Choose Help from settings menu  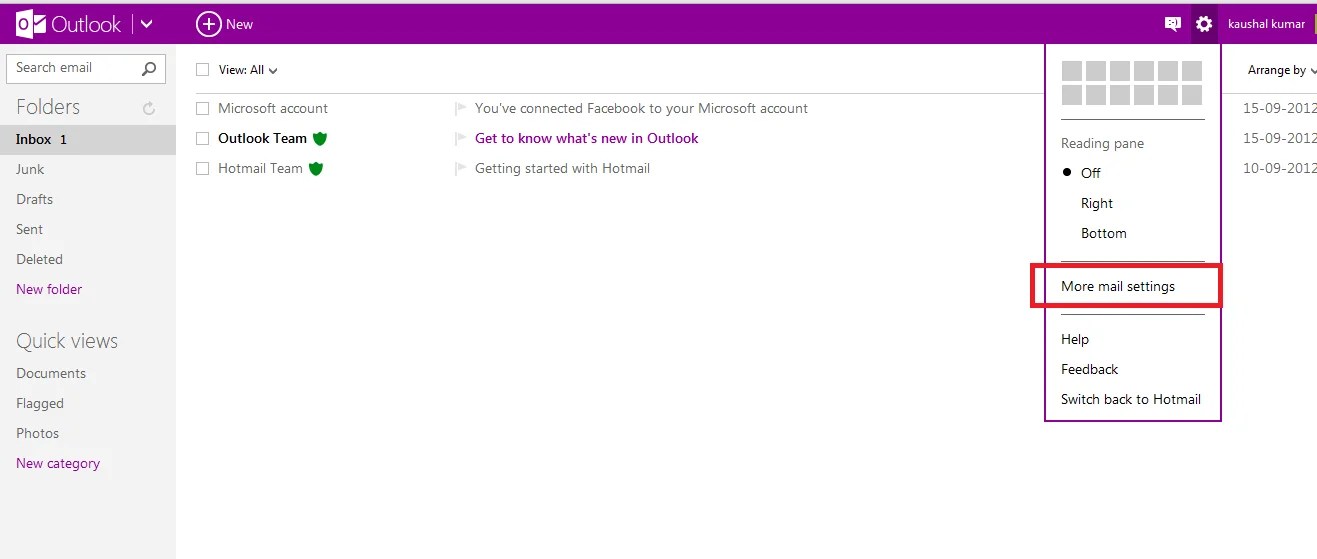[x=1075, y=339]
